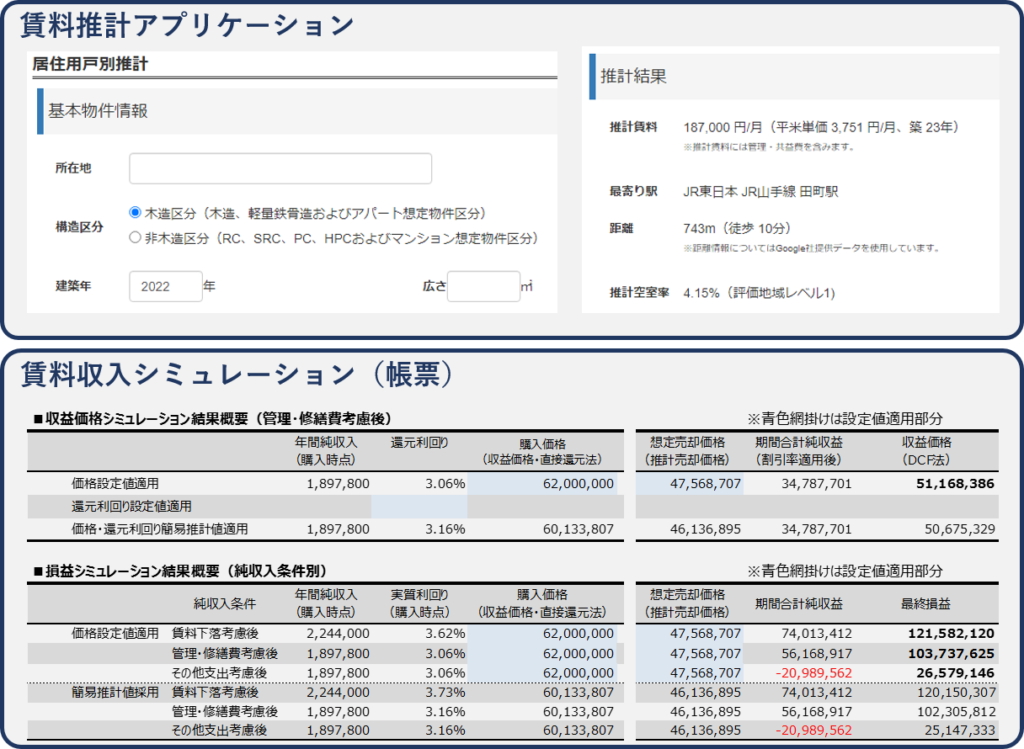This screenshot has height=749, width=1024.
Task: Click the 所在地 input field
Action: pos(281,168)
